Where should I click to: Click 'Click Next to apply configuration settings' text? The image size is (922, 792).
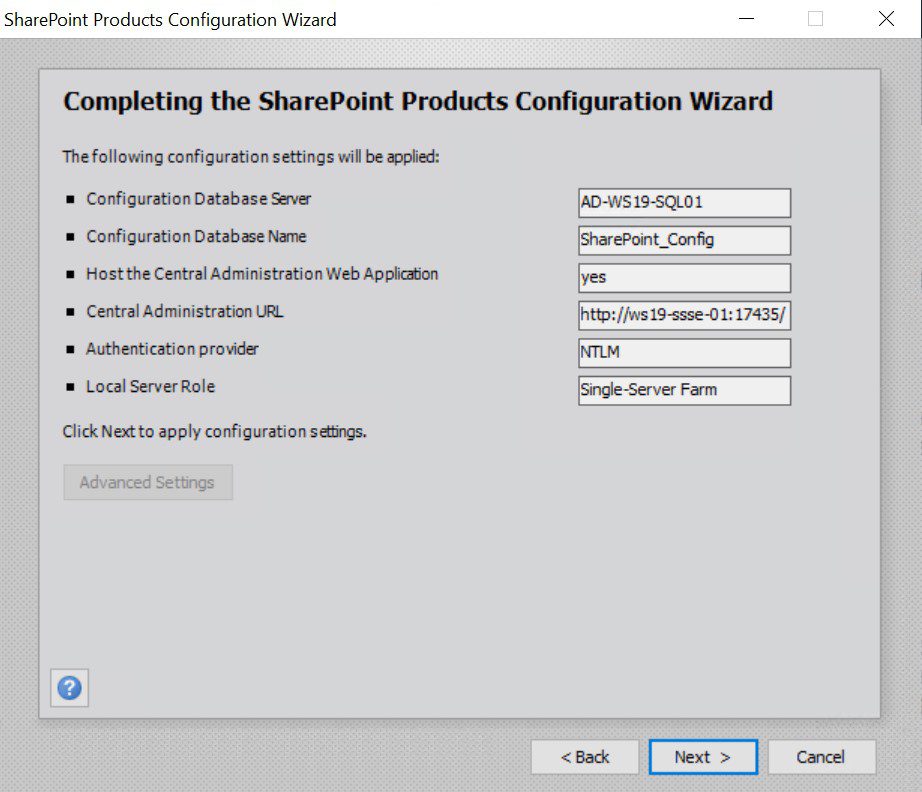(214, 432)
